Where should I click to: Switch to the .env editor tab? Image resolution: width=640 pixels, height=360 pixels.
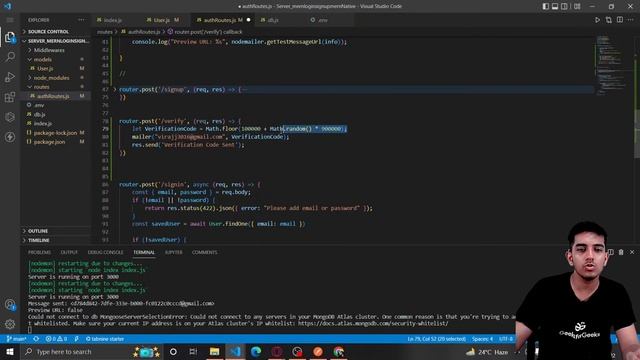(x=322, y=20)
